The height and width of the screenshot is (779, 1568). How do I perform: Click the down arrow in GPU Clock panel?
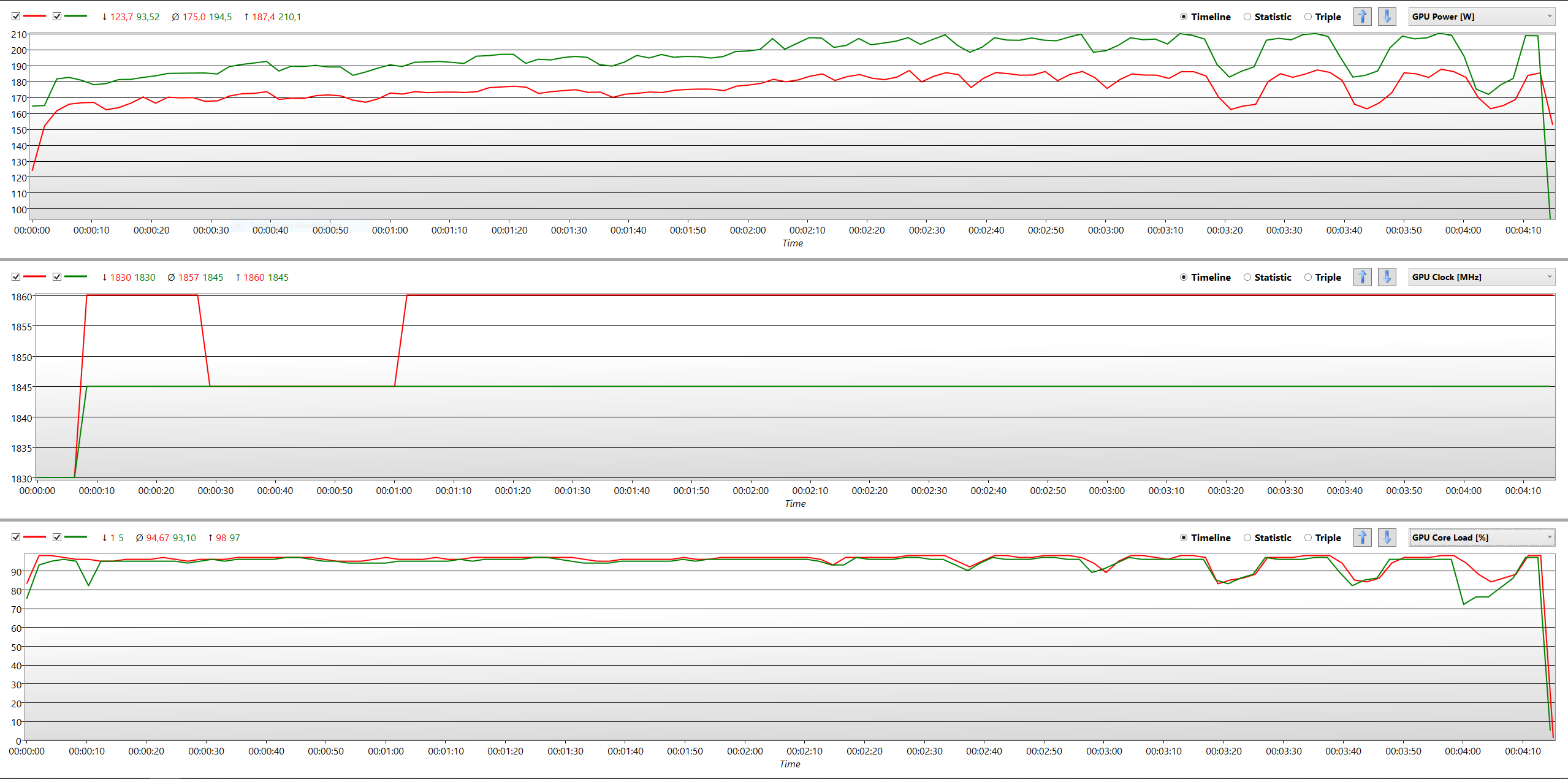pos(1387,277)
